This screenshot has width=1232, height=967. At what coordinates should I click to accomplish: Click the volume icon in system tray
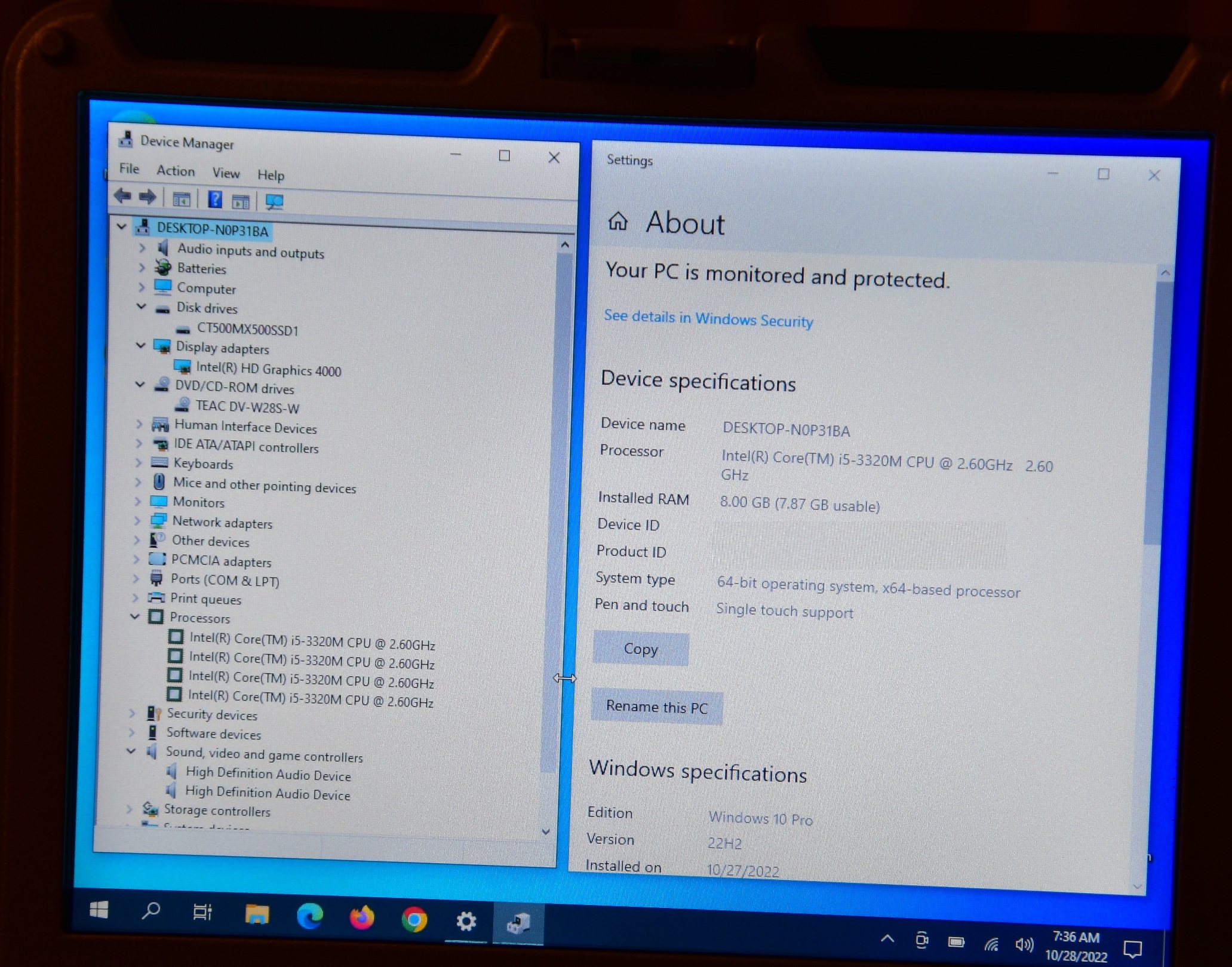(1024, 944)
